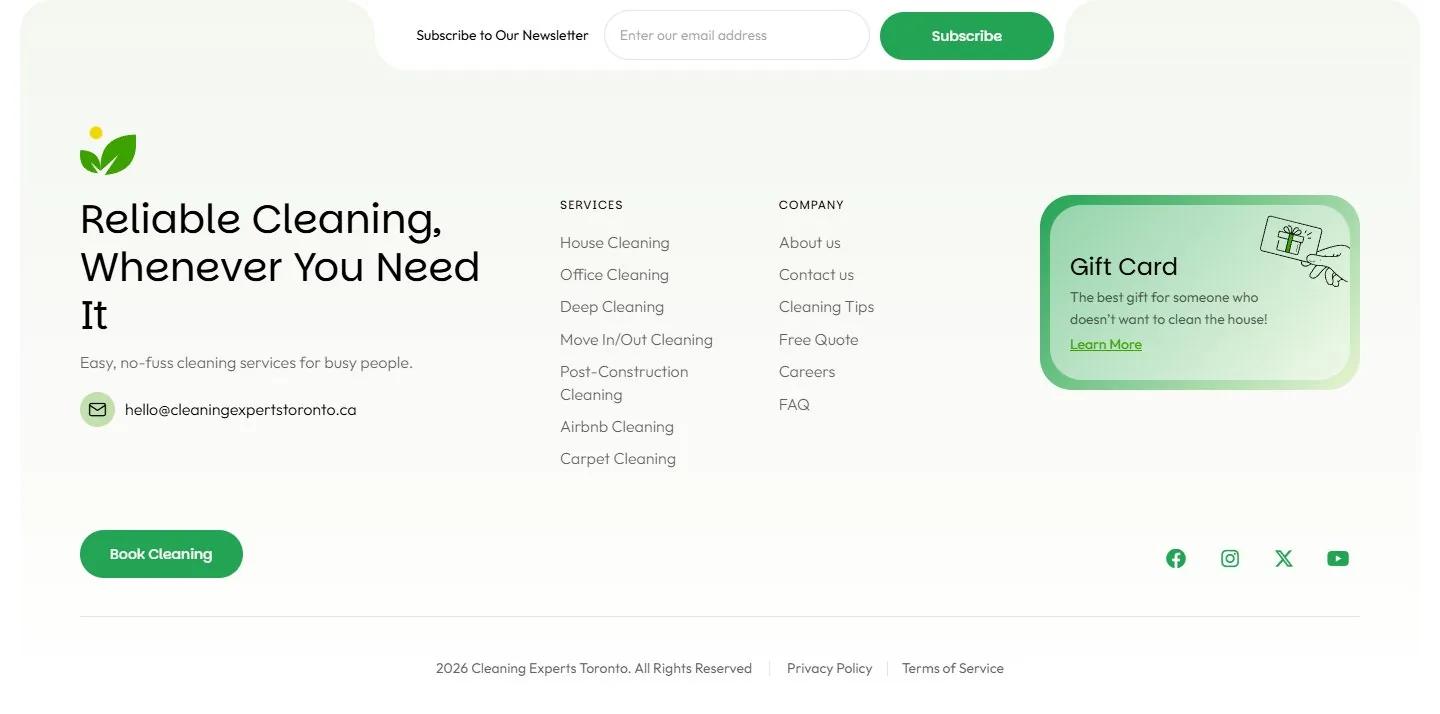
Task: Open the Post-Construction Cleaning link
Action: [624, 383]
